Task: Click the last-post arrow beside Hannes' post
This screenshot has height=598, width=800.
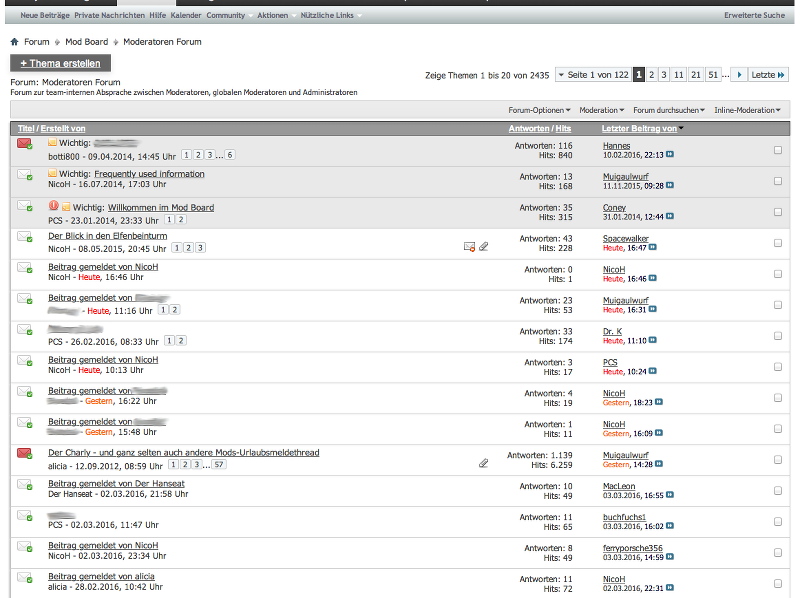Action: [x=670, y=155]
